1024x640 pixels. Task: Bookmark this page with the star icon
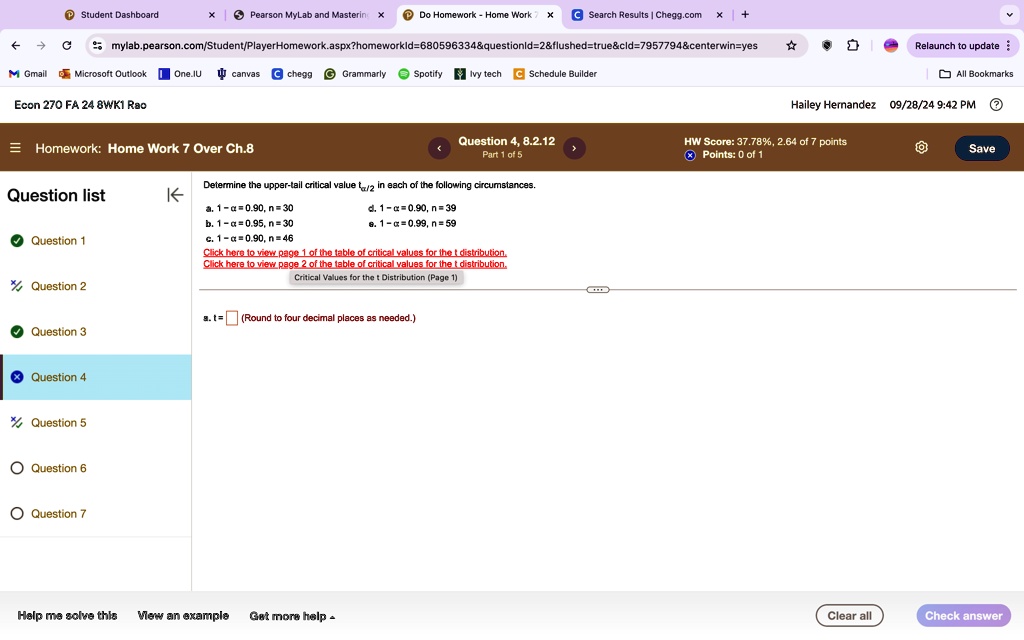click(792, 46)
